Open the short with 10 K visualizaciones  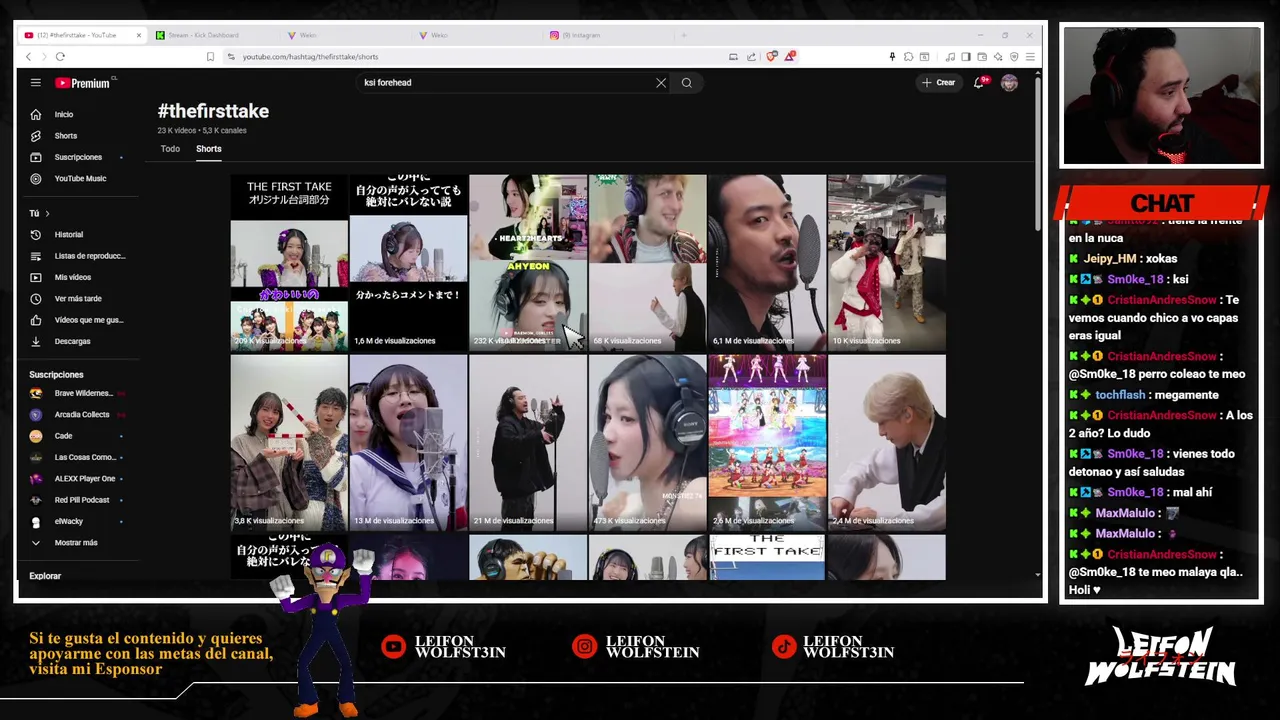point(886,263)
